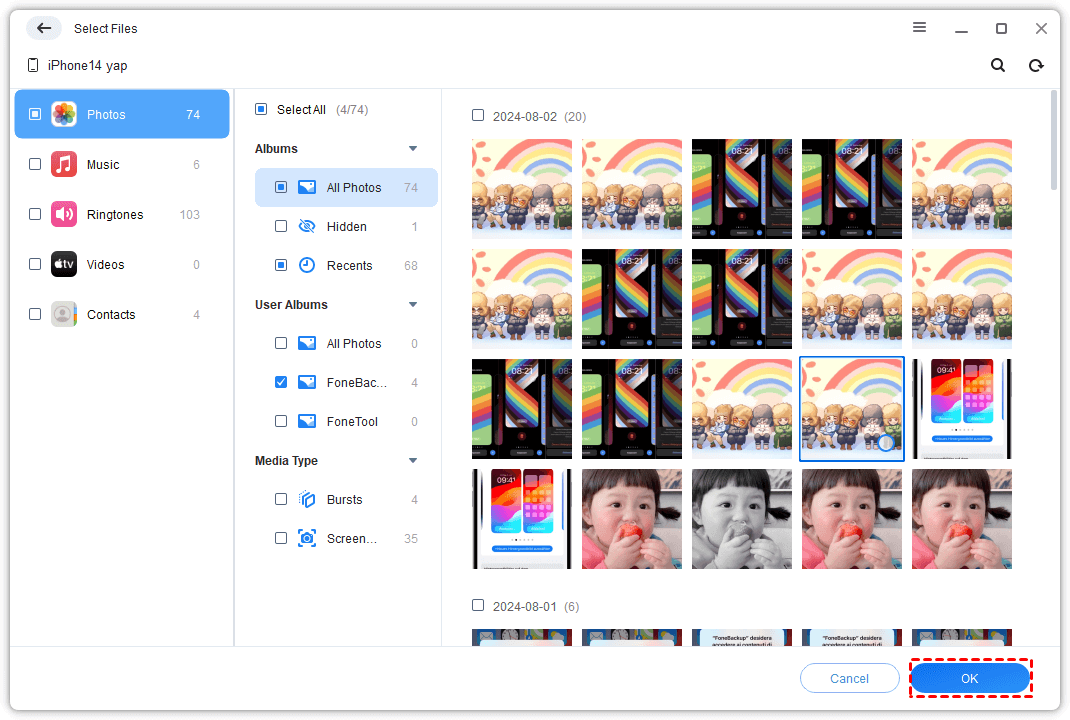Select the black-and-white child photo thumbnail
Image resolution: width=1070 pixels, height=720 pixels.
[x=742, y=519]
